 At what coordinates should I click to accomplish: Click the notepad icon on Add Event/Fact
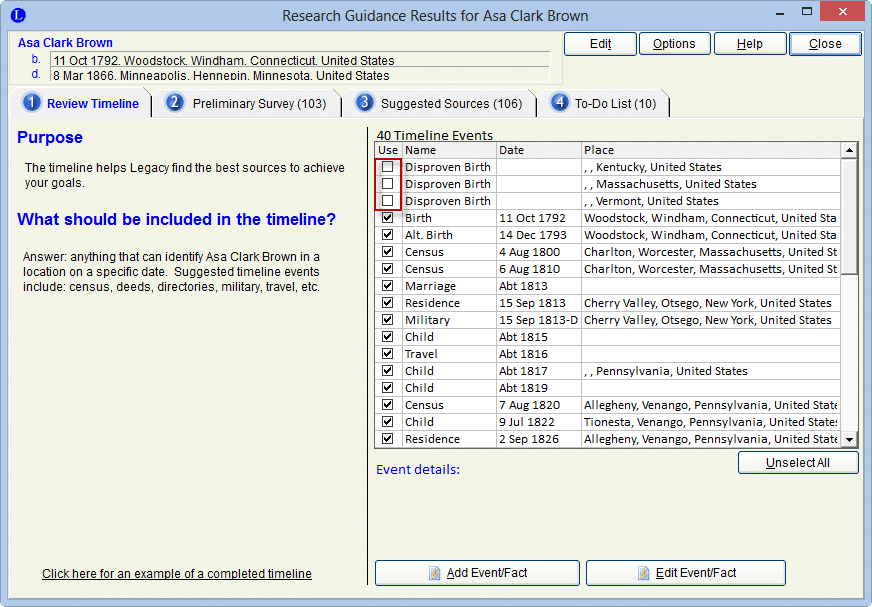(435, 573)
